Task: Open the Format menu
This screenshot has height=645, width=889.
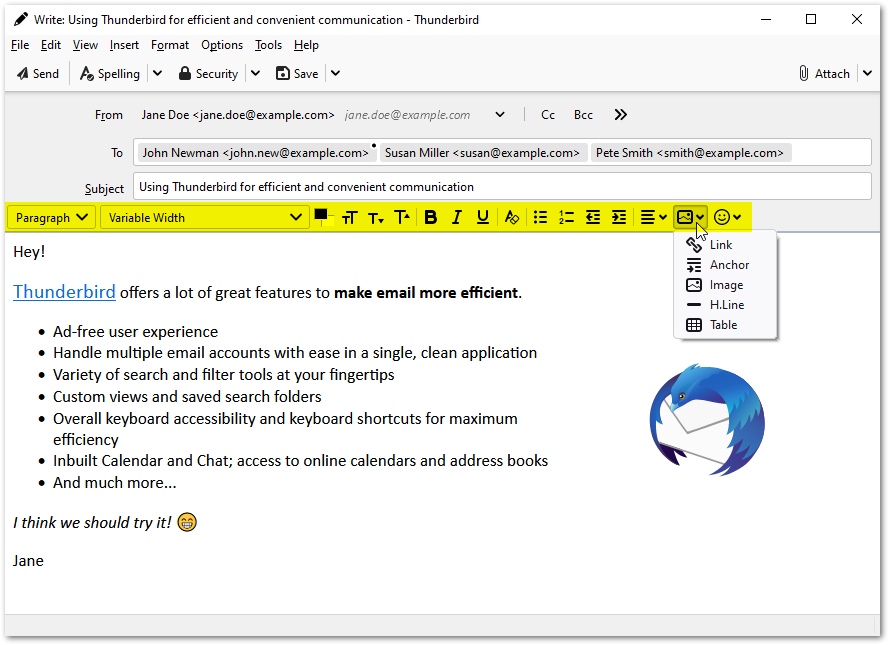Action: 170,45
